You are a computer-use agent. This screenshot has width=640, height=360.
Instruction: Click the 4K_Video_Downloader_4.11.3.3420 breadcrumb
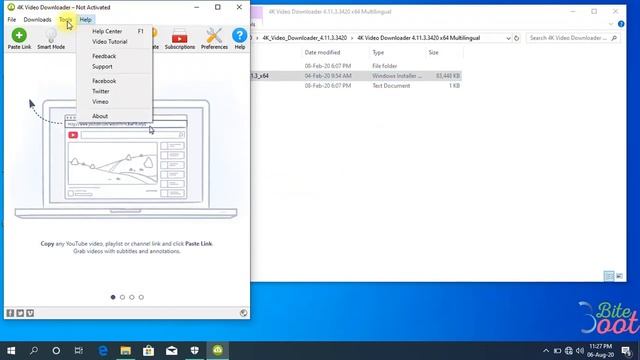[305, 38]
